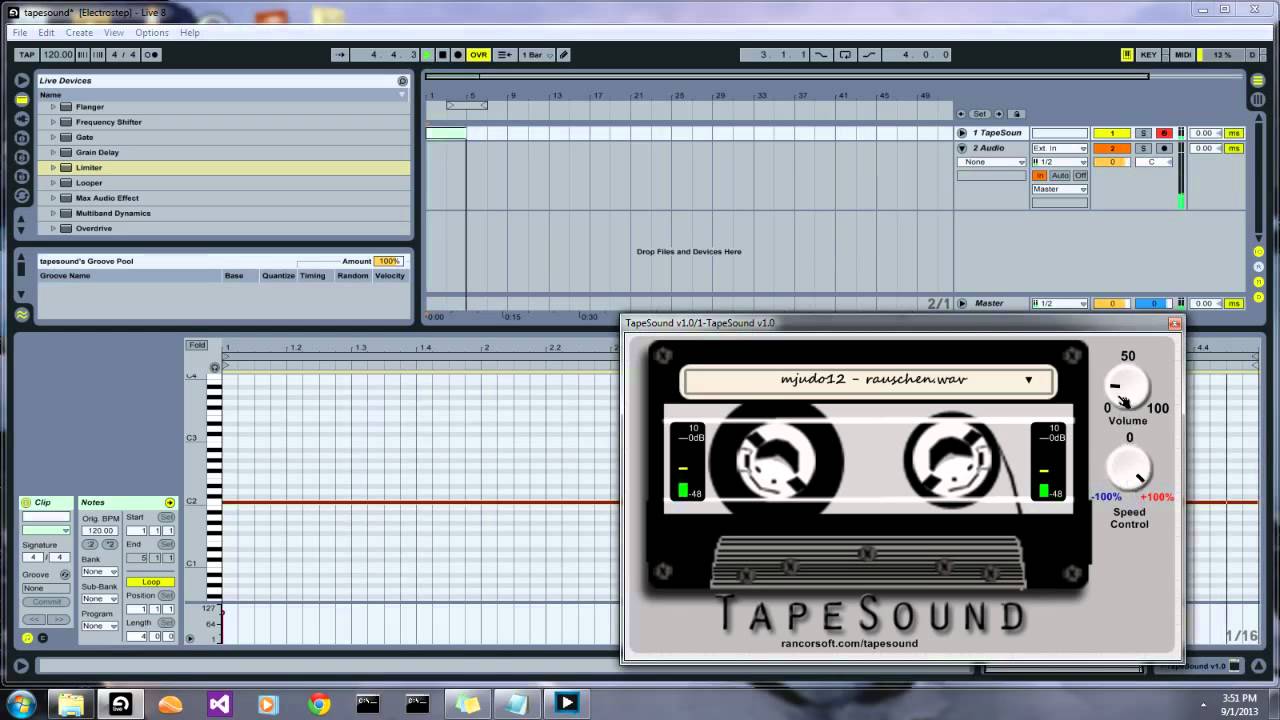1280x720 pixels.
Task: Open the Create menu
Action: [x=79, y=33]
